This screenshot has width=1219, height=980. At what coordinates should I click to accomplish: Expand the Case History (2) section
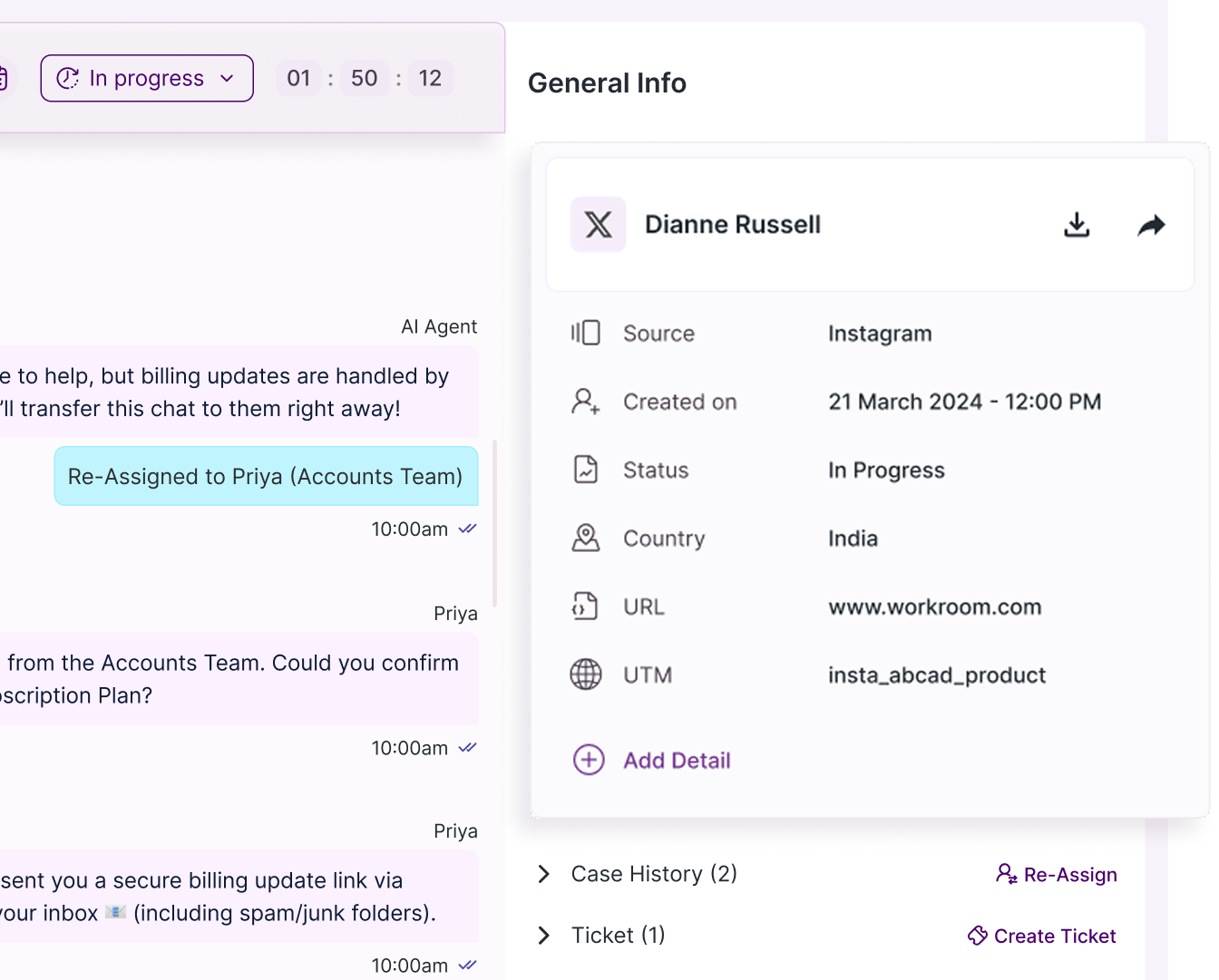(544, 874)
